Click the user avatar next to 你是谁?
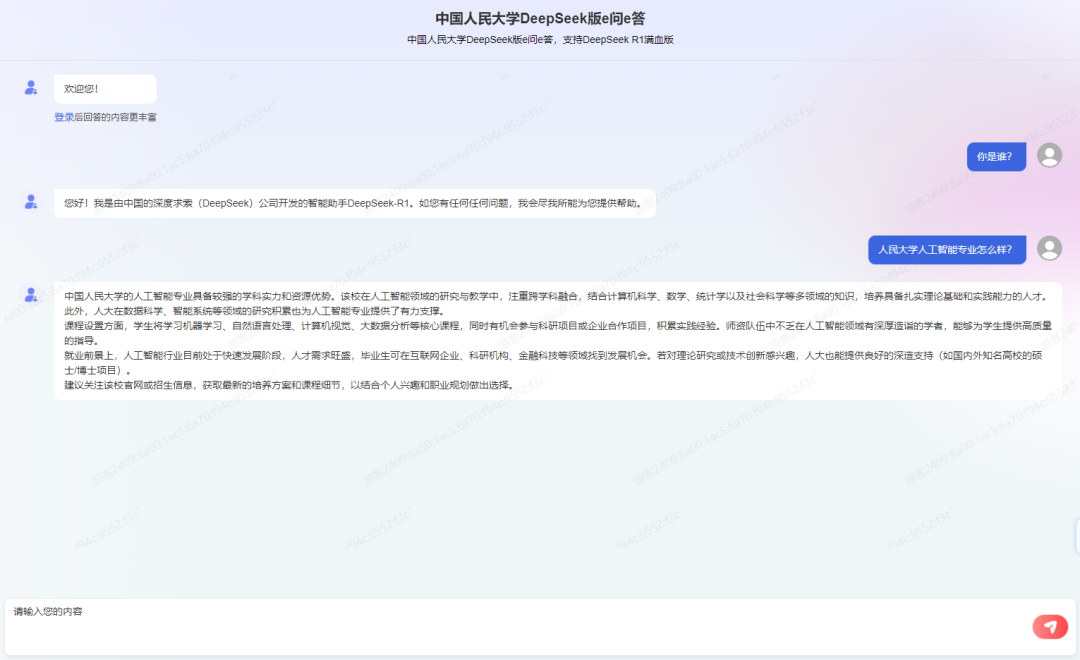The height and width of the screenshot is (660, 1080). click(x=1048, y=156)
